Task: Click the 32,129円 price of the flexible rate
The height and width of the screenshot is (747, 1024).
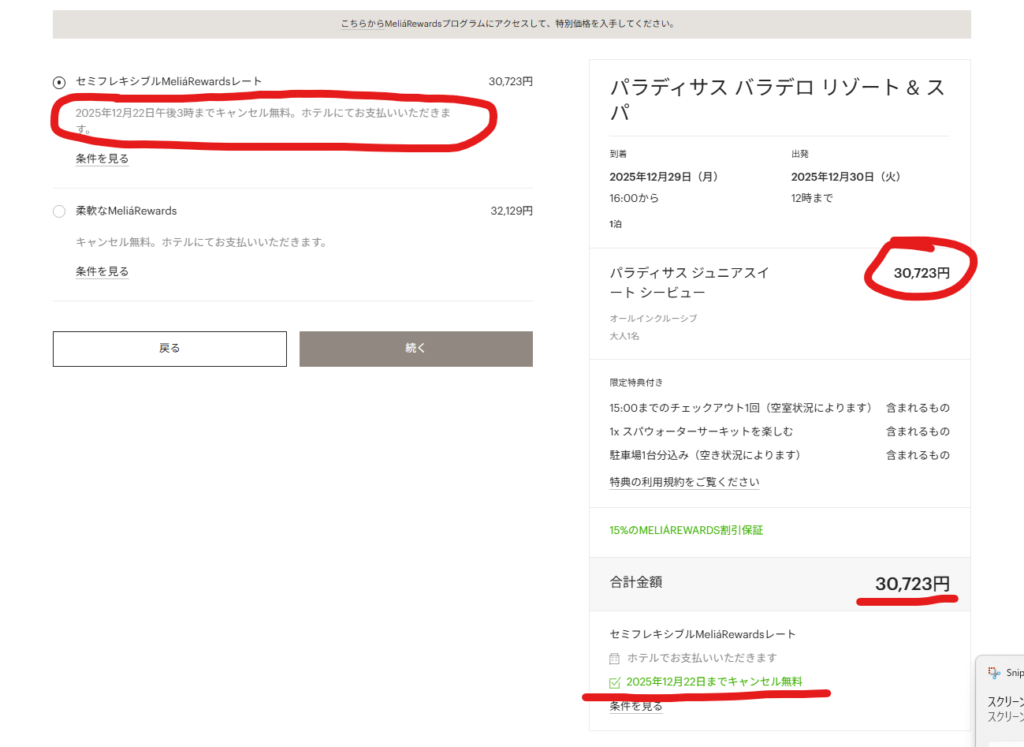Action: click(511, 211)
